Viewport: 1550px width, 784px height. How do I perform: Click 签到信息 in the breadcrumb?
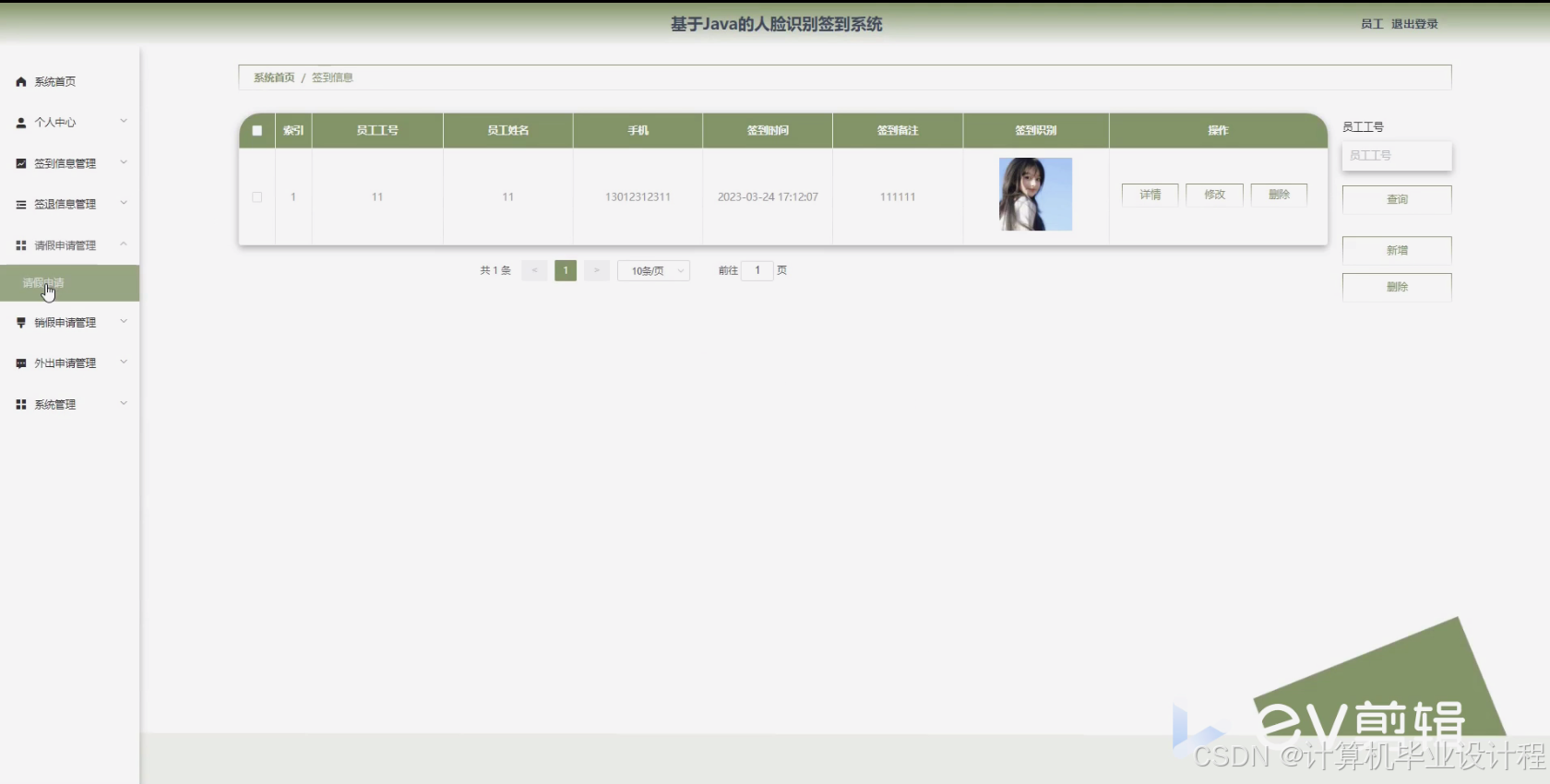coord(332,77)
